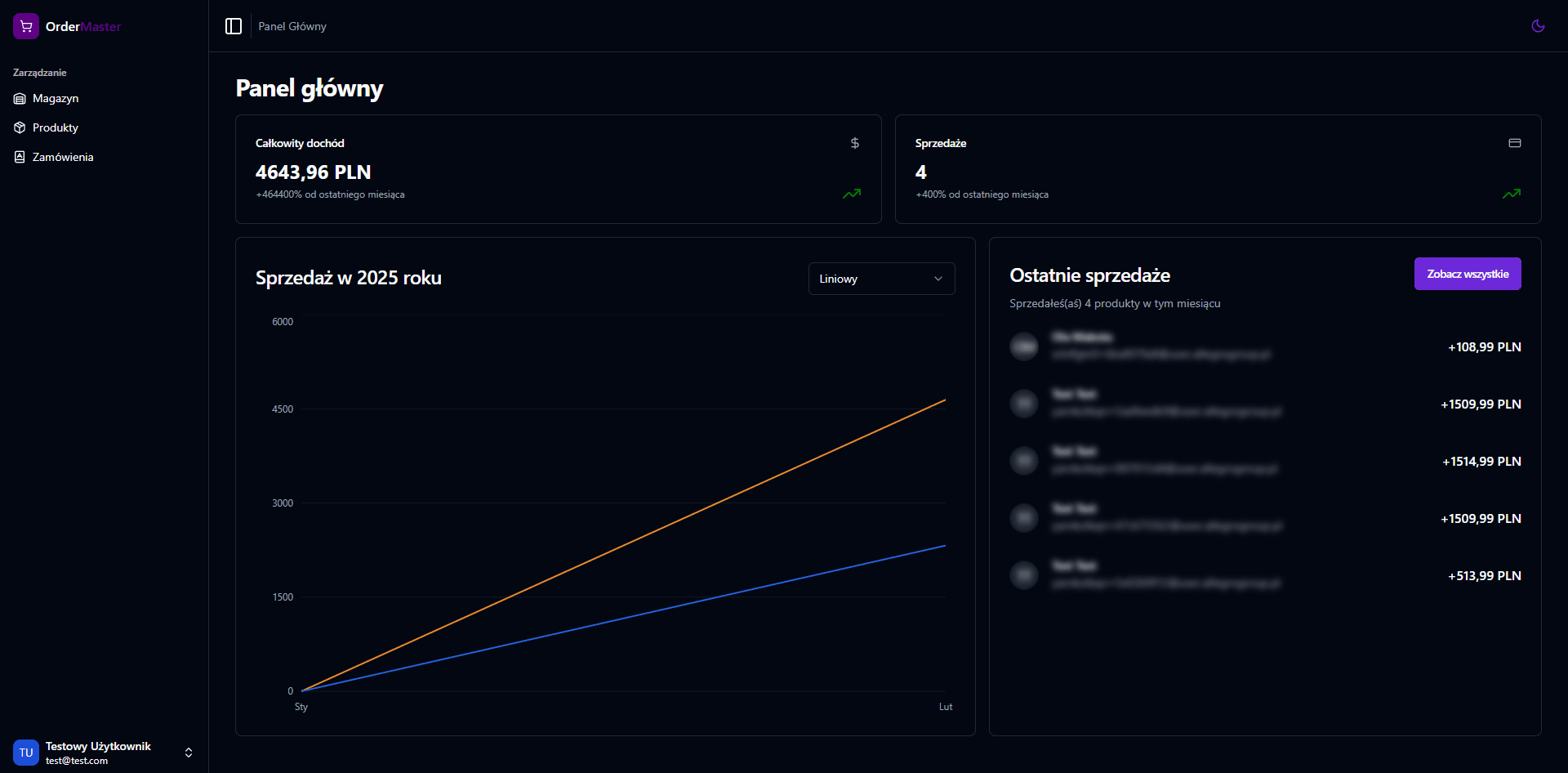Switch theme with the moon icon
The image size is (1568, 773).
1538,26
